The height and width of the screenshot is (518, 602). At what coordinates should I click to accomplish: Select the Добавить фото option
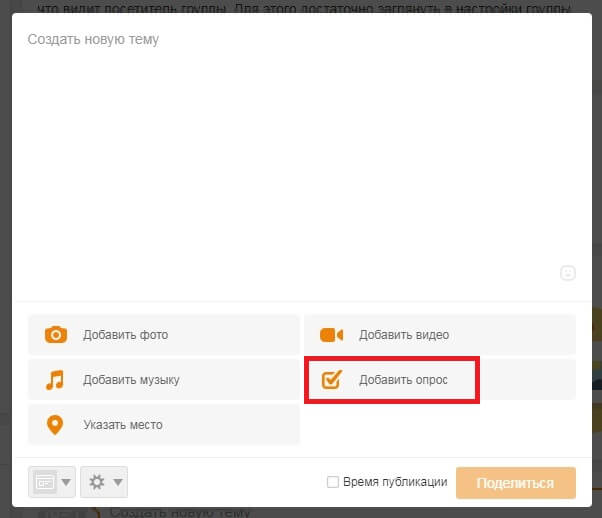pos(125,335)
